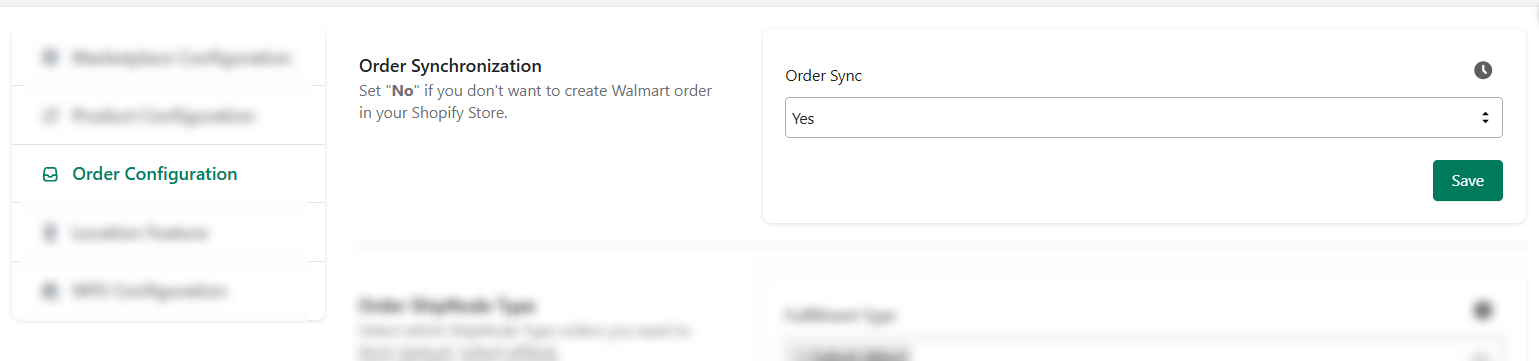Viewport: 1539px width, 361px height.
Task: Save the Order Sync setting
Action: [1467, 180]
